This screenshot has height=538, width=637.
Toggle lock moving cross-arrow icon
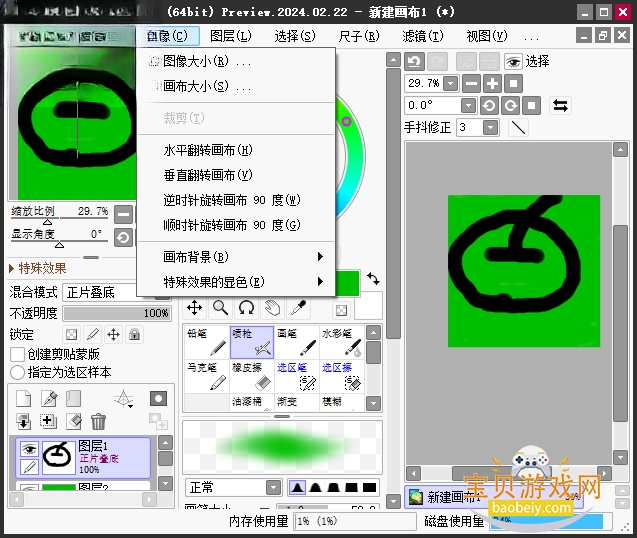pyautogui.click(x=113, y=334)
